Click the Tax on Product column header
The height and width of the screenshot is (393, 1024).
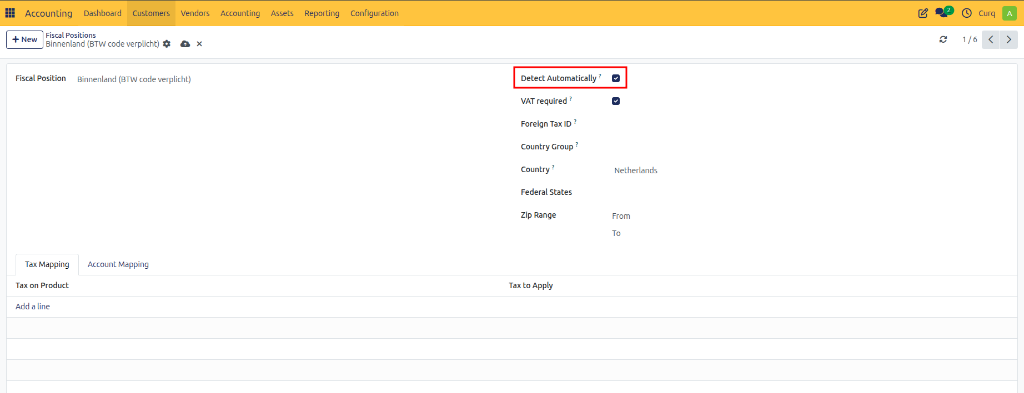coord(42,286)
